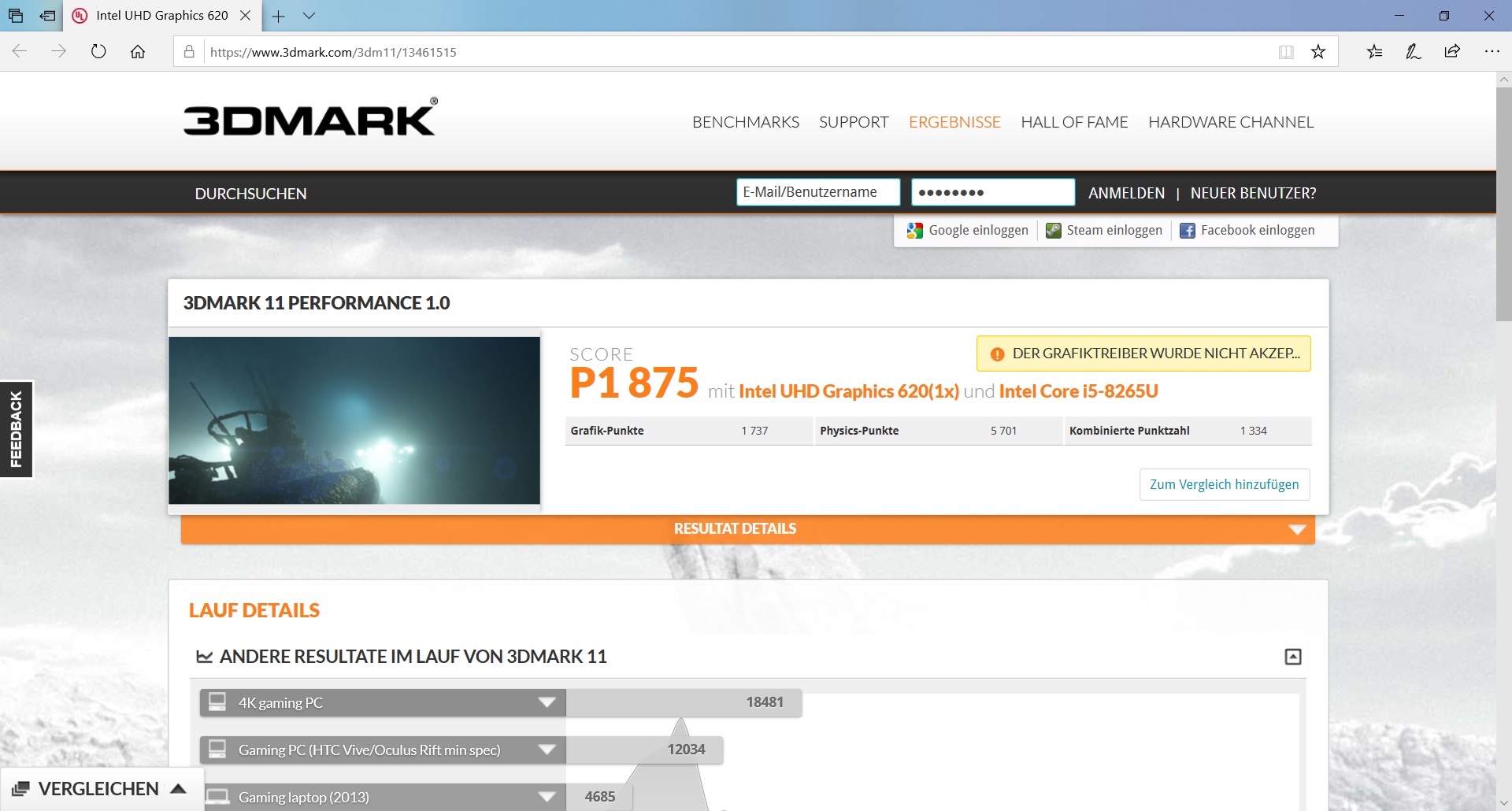Click the page address bar URL
Viewport: 1512px width, 811px height.
(x=333, y=52)
